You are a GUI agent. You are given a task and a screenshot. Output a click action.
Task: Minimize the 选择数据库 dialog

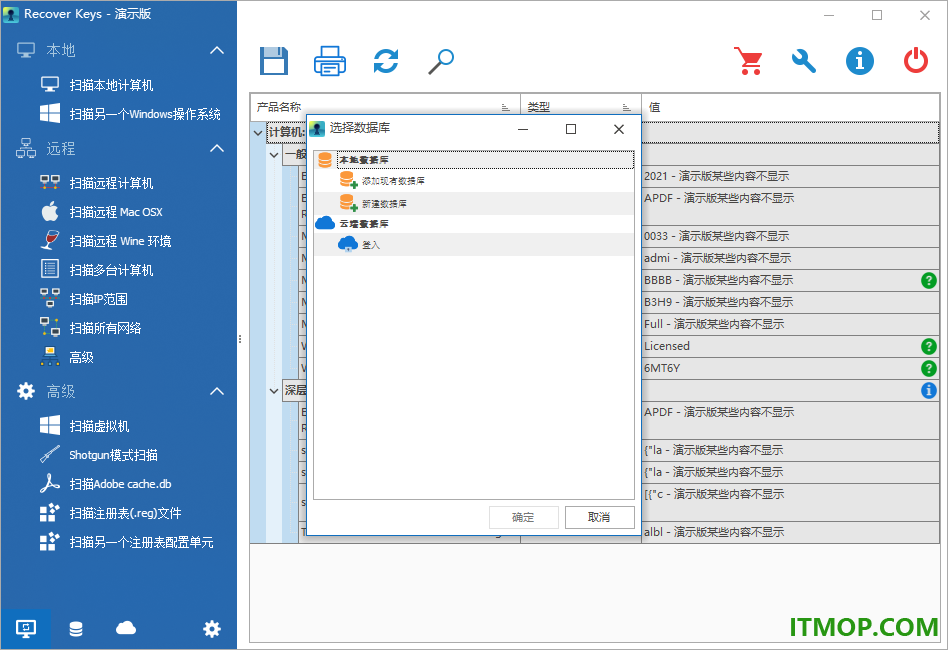(523, 129)
